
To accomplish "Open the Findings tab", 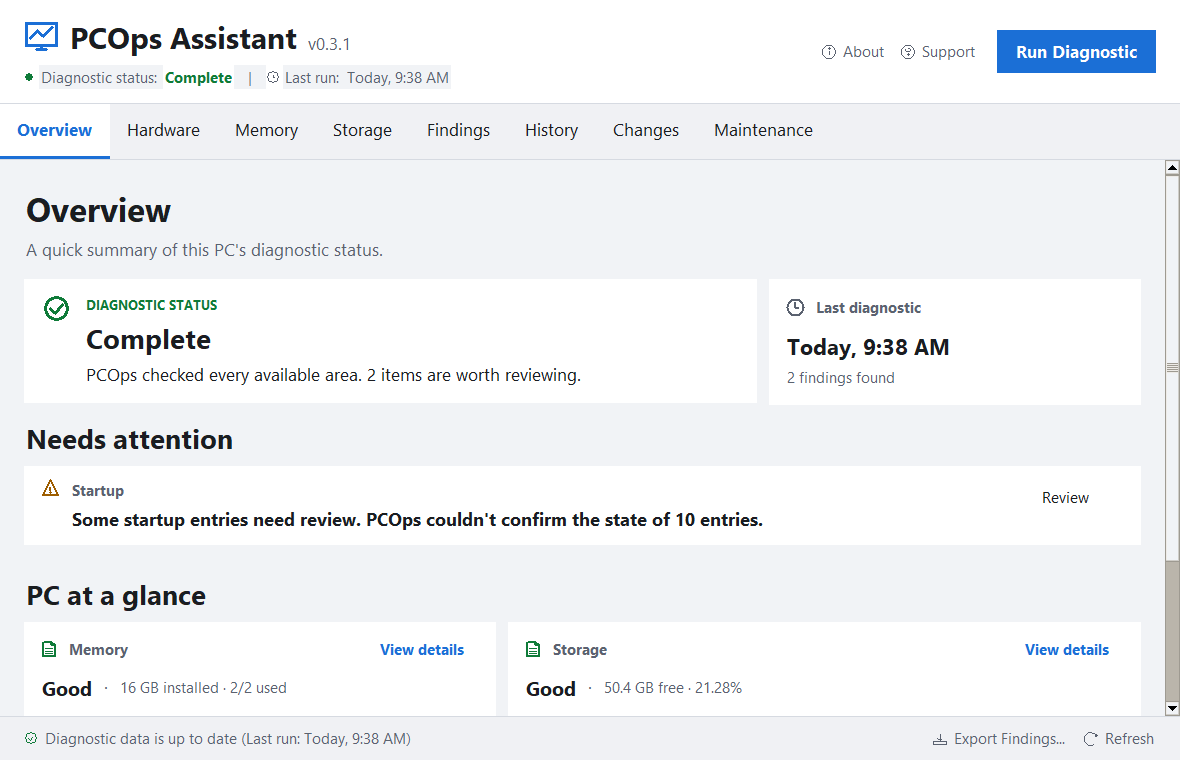I will (x=458, y=130).
